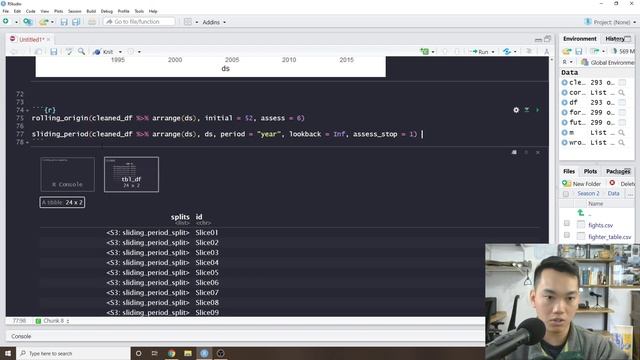View the cor list with magnifier icon
This screenshot has height=360, width=640.
(x=621, y=93)
